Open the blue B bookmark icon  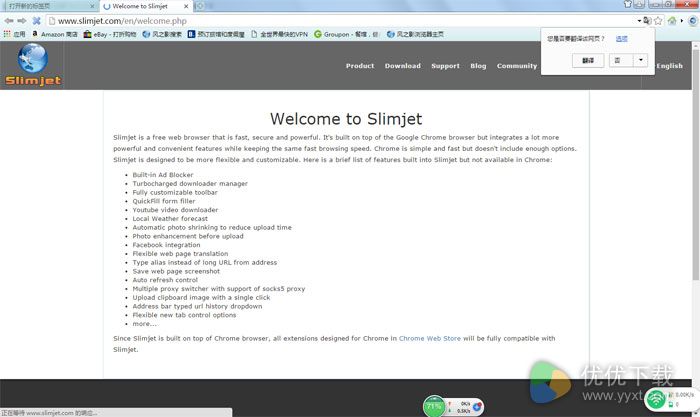pos(191,34)
